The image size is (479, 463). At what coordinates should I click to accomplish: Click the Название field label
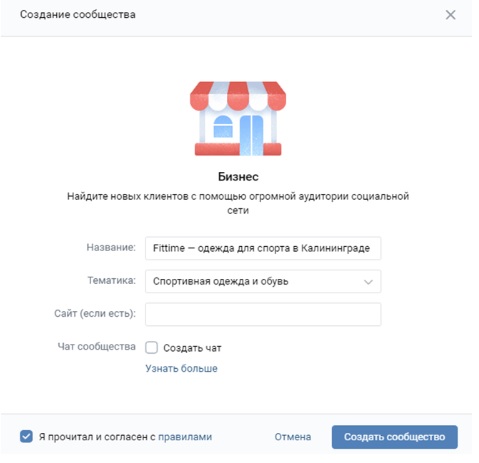pyautogui.click(x=111, y=247)
